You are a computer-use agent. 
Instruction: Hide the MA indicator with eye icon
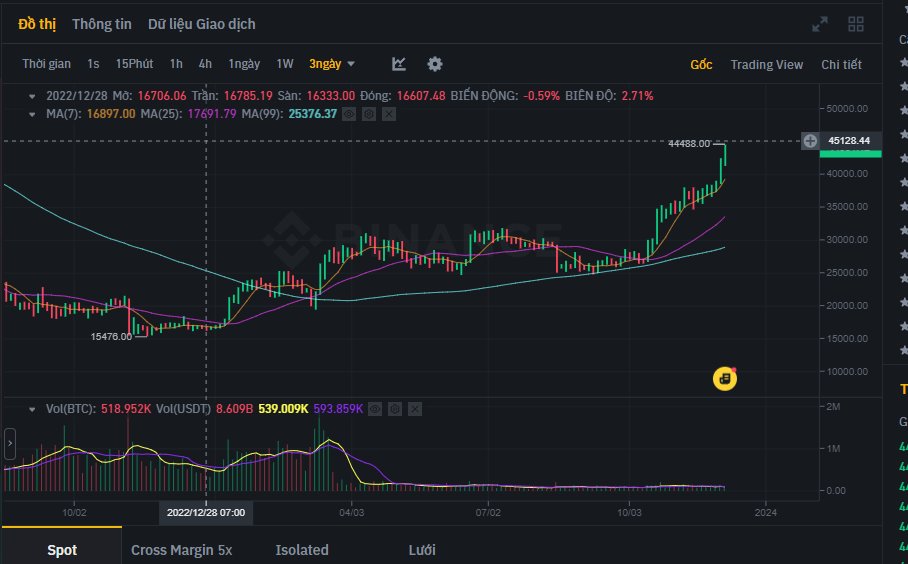coord(349,114)
